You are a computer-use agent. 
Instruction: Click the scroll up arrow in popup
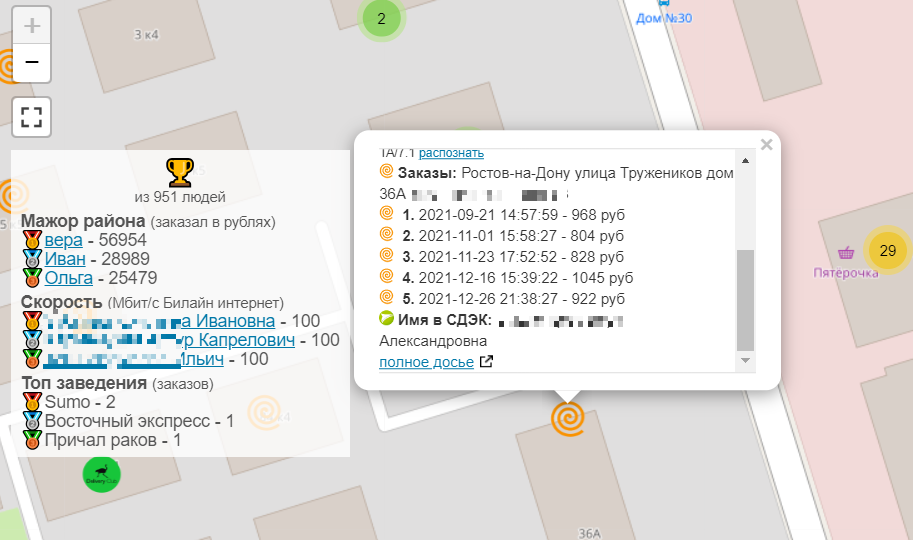click(x=745, y=160)
